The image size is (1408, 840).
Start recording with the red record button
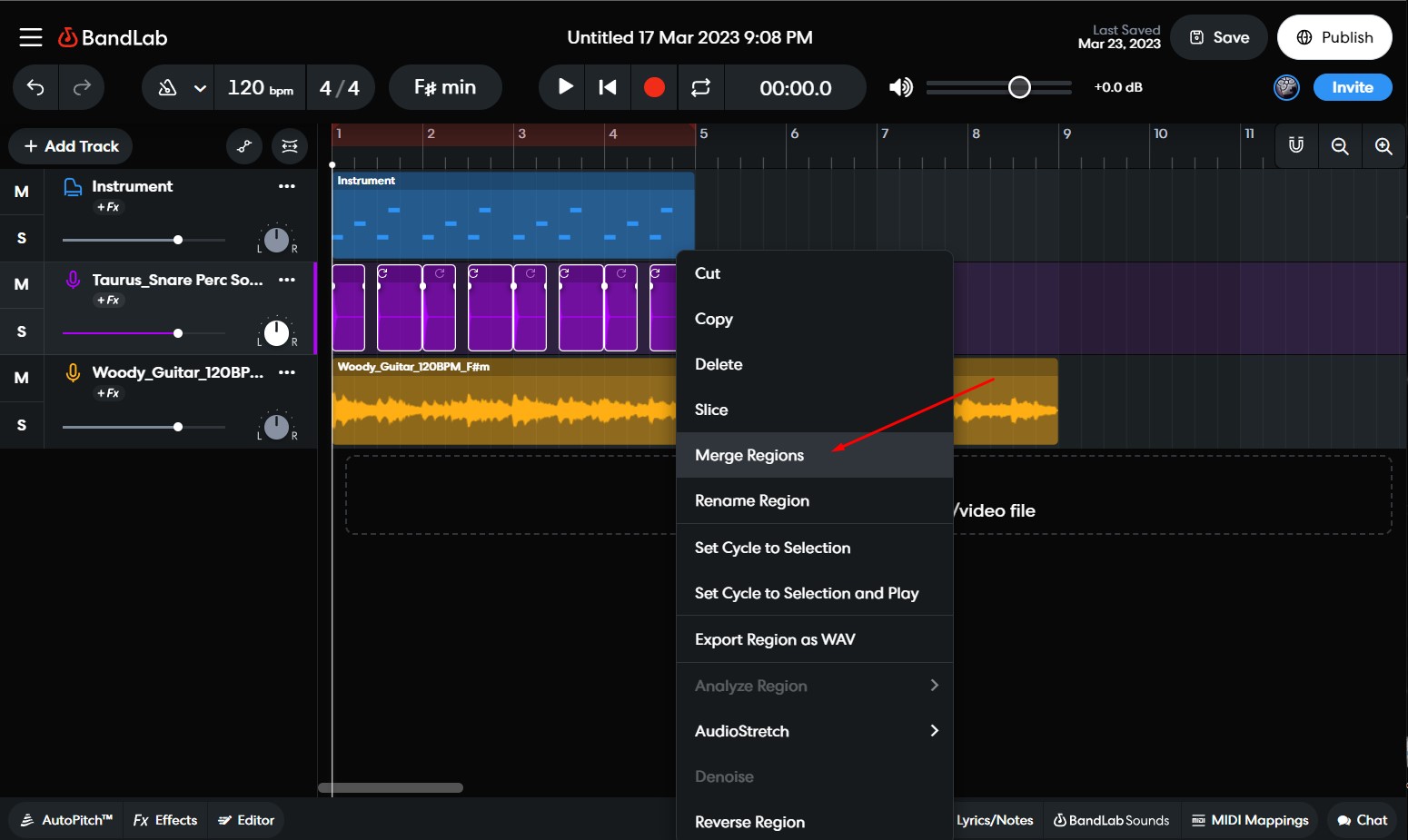click(x=654, y=87)
